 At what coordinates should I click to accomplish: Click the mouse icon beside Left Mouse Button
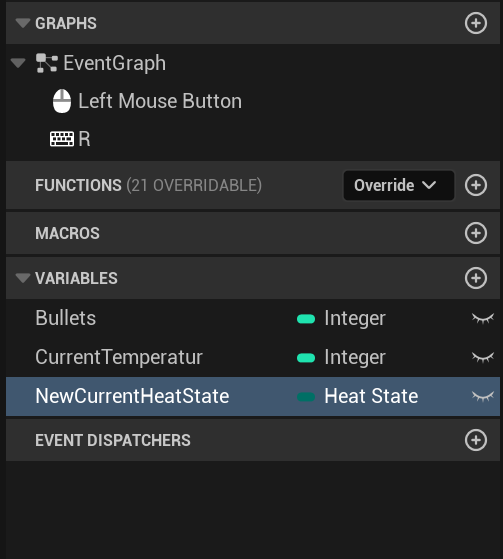62,101
